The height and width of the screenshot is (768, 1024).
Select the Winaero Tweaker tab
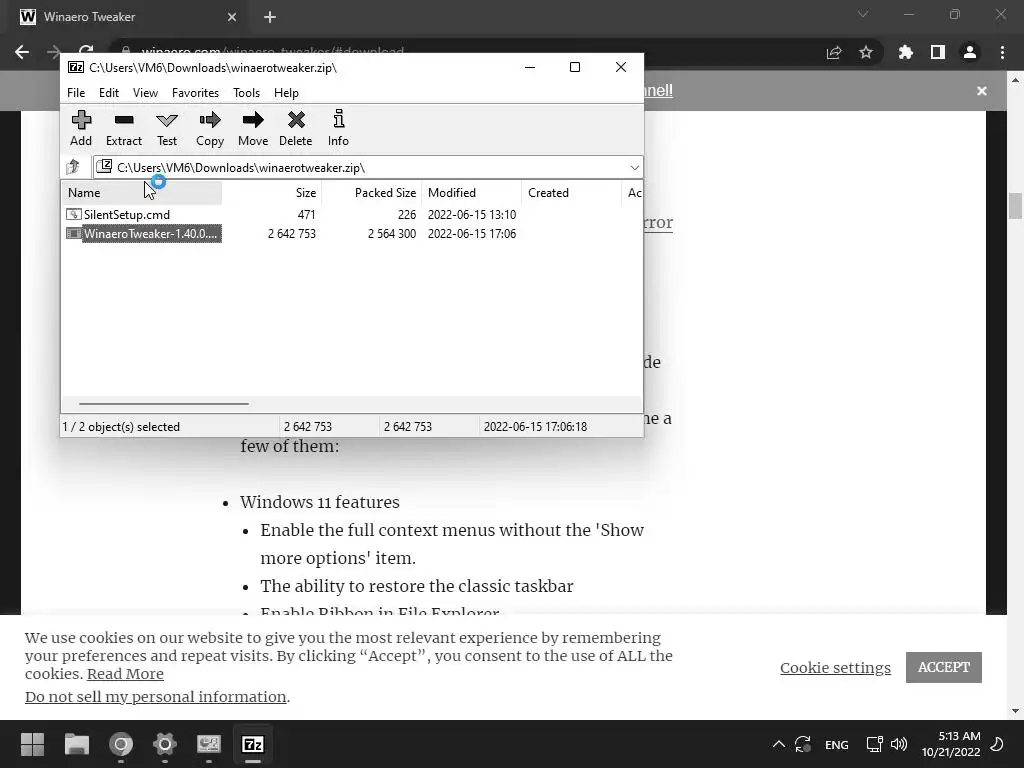pos(128,17)
